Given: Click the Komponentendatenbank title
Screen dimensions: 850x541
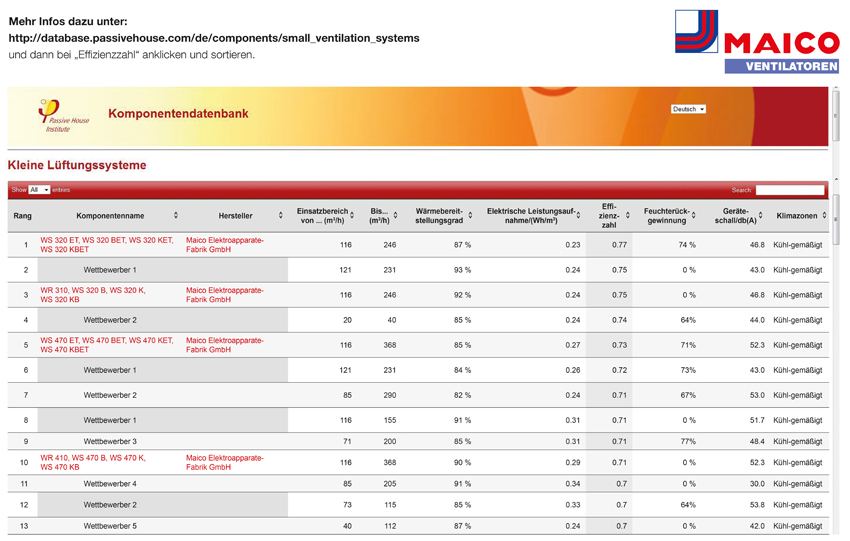Looking at the screenshot, I should pos(178,113).
